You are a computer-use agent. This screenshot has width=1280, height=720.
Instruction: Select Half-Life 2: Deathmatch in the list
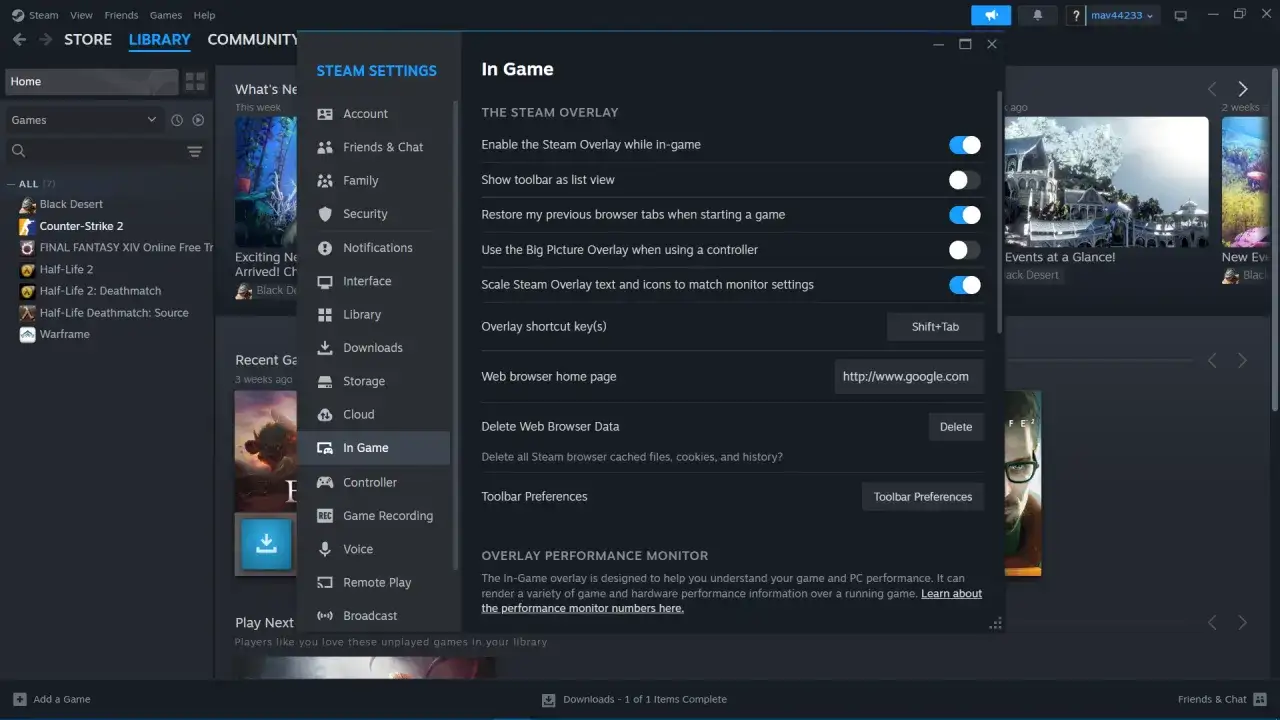pos(100,291)
